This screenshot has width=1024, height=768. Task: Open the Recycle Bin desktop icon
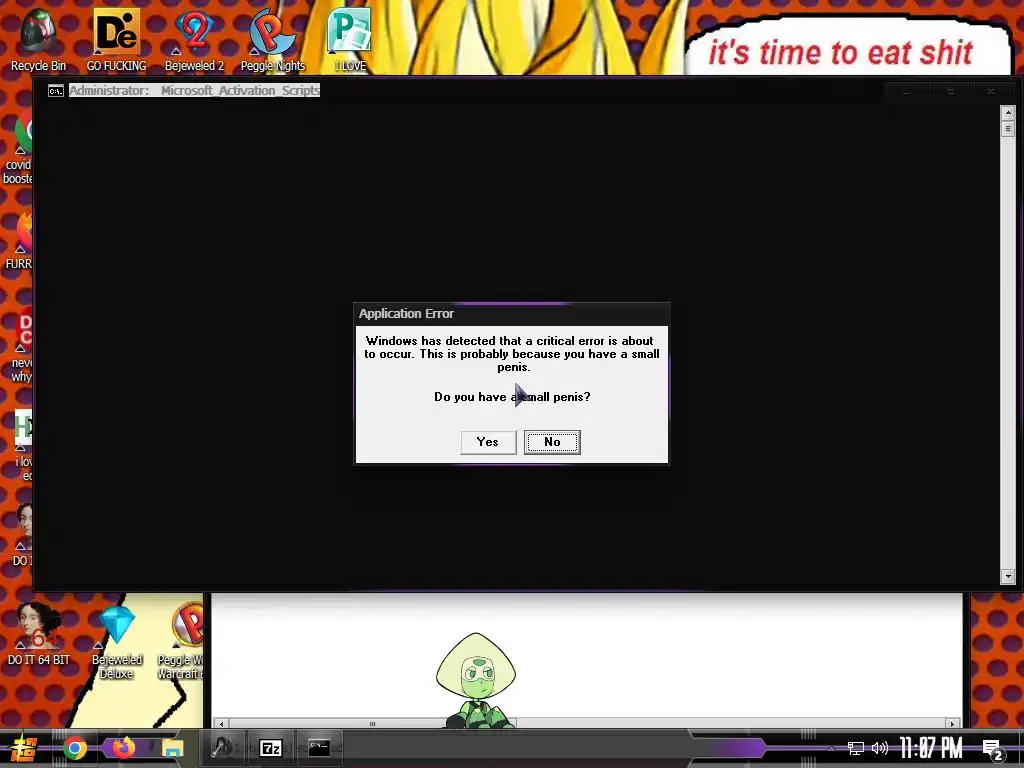point(38,40)
